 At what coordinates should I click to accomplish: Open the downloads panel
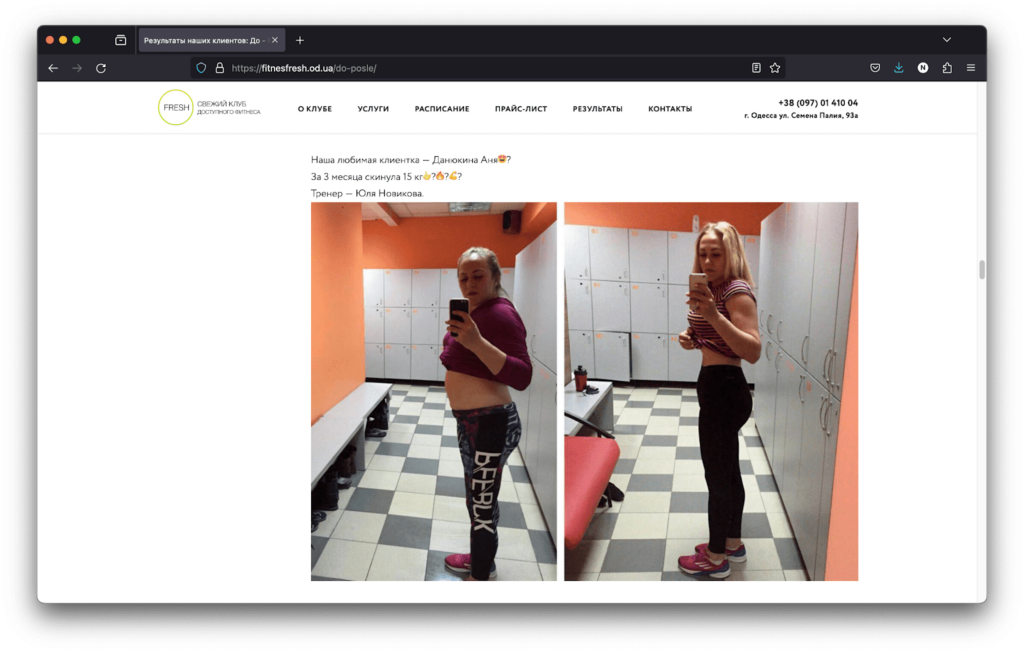[x=899, y=68]
